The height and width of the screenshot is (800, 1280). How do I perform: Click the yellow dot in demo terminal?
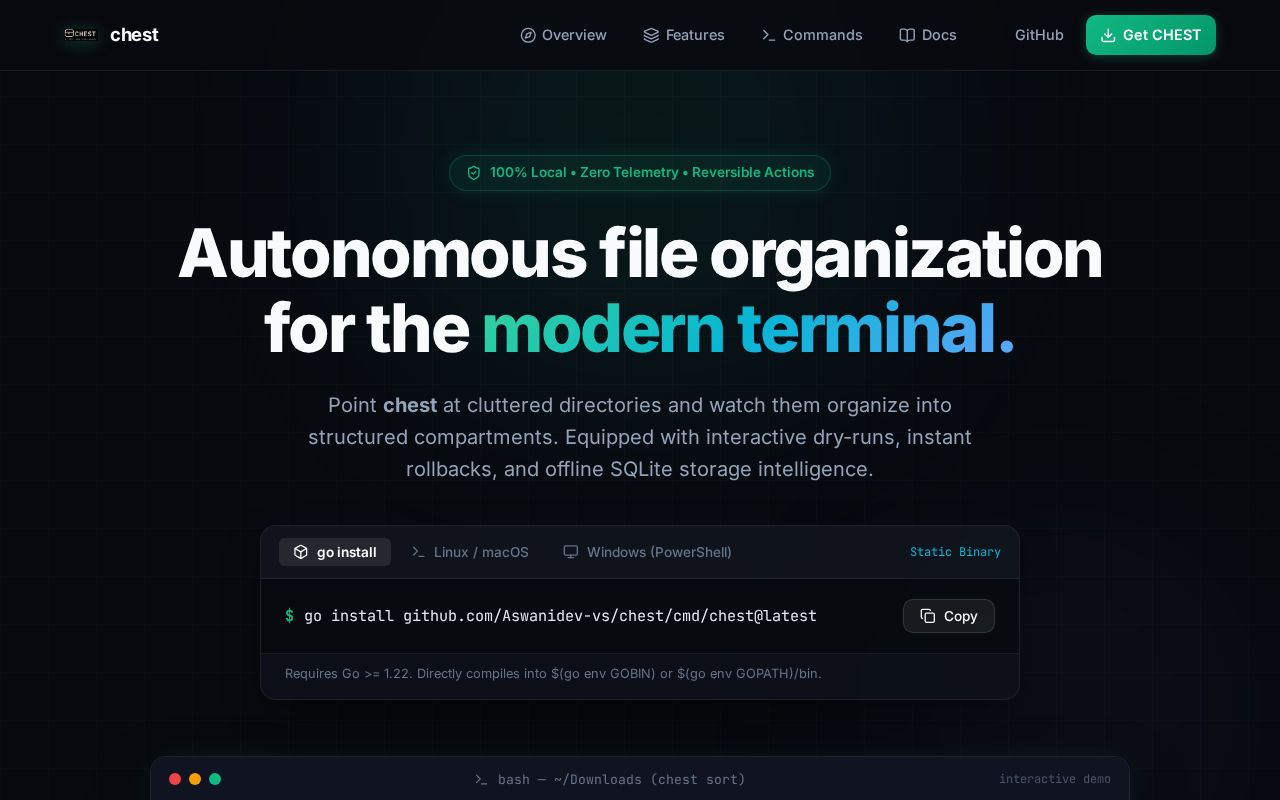click(195, 779)
